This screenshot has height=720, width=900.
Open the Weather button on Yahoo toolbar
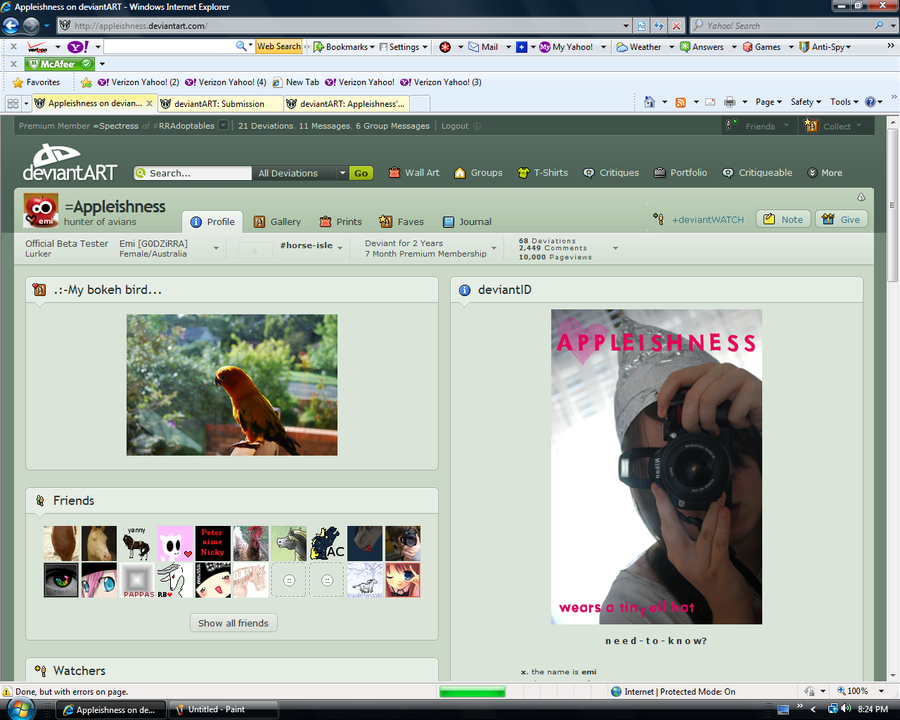tap(639, 47)
